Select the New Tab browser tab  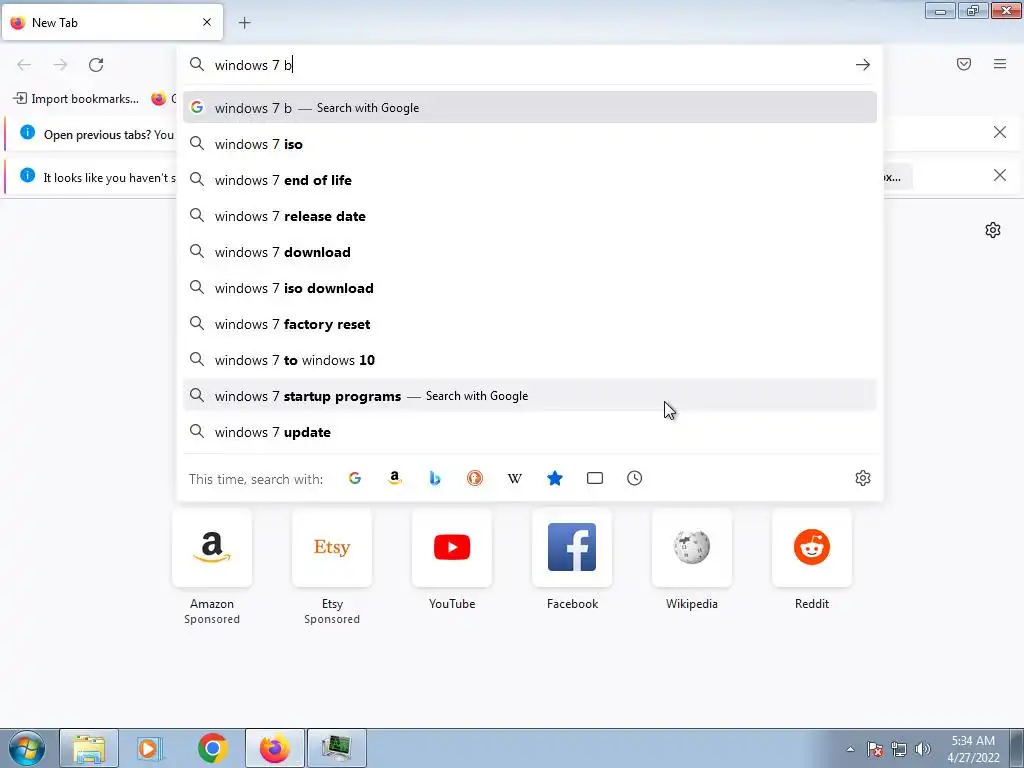click(112, 22)
